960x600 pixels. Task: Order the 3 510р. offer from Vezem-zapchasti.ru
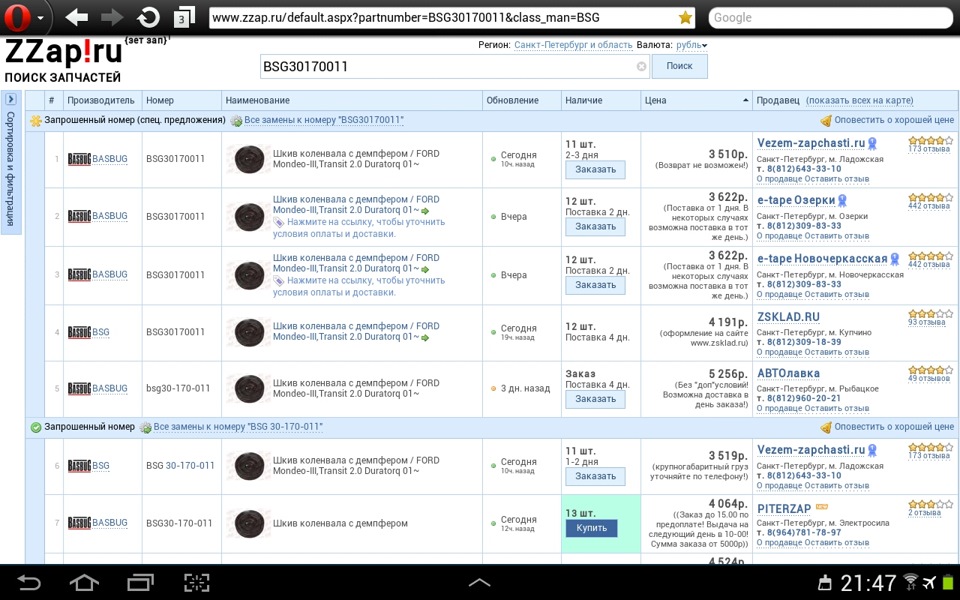pyautogui.click(x=595, y=170)
